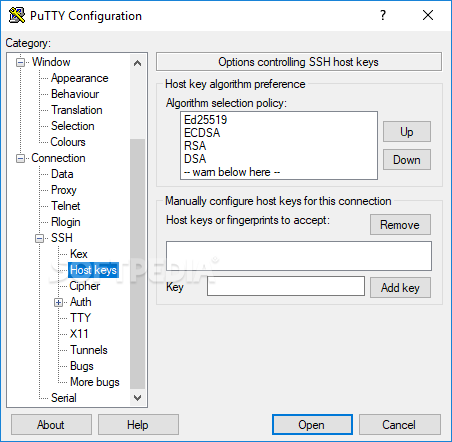Open the Appearance category
This screenshot has height=442, width=452.
coord(79,78)
